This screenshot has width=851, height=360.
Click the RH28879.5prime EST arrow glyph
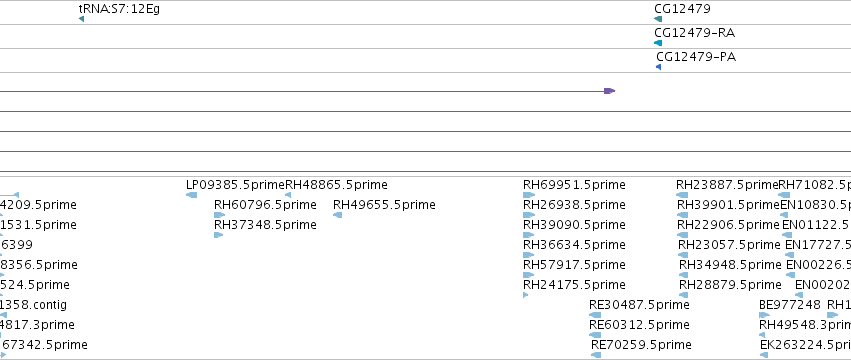[684, 295]
